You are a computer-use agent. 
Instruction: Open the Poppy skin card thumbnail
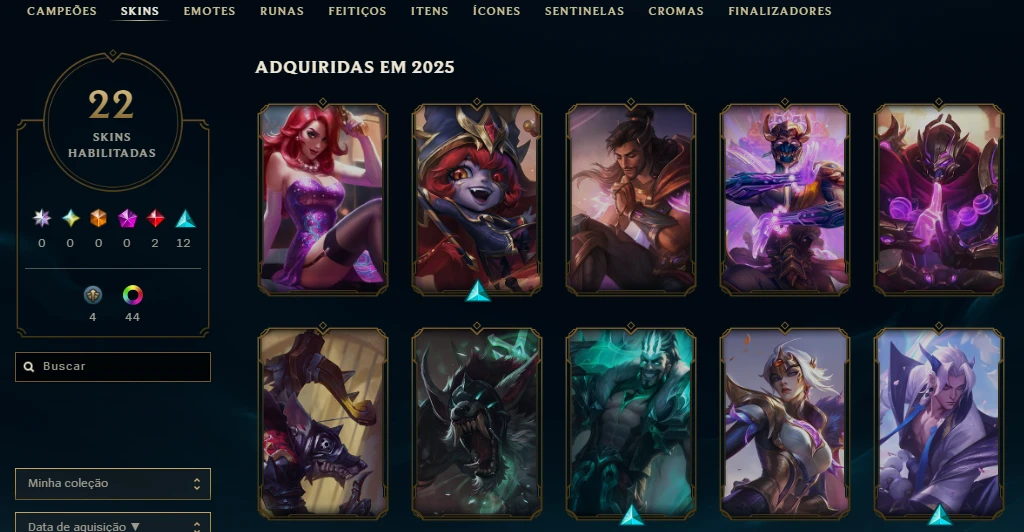477,199
